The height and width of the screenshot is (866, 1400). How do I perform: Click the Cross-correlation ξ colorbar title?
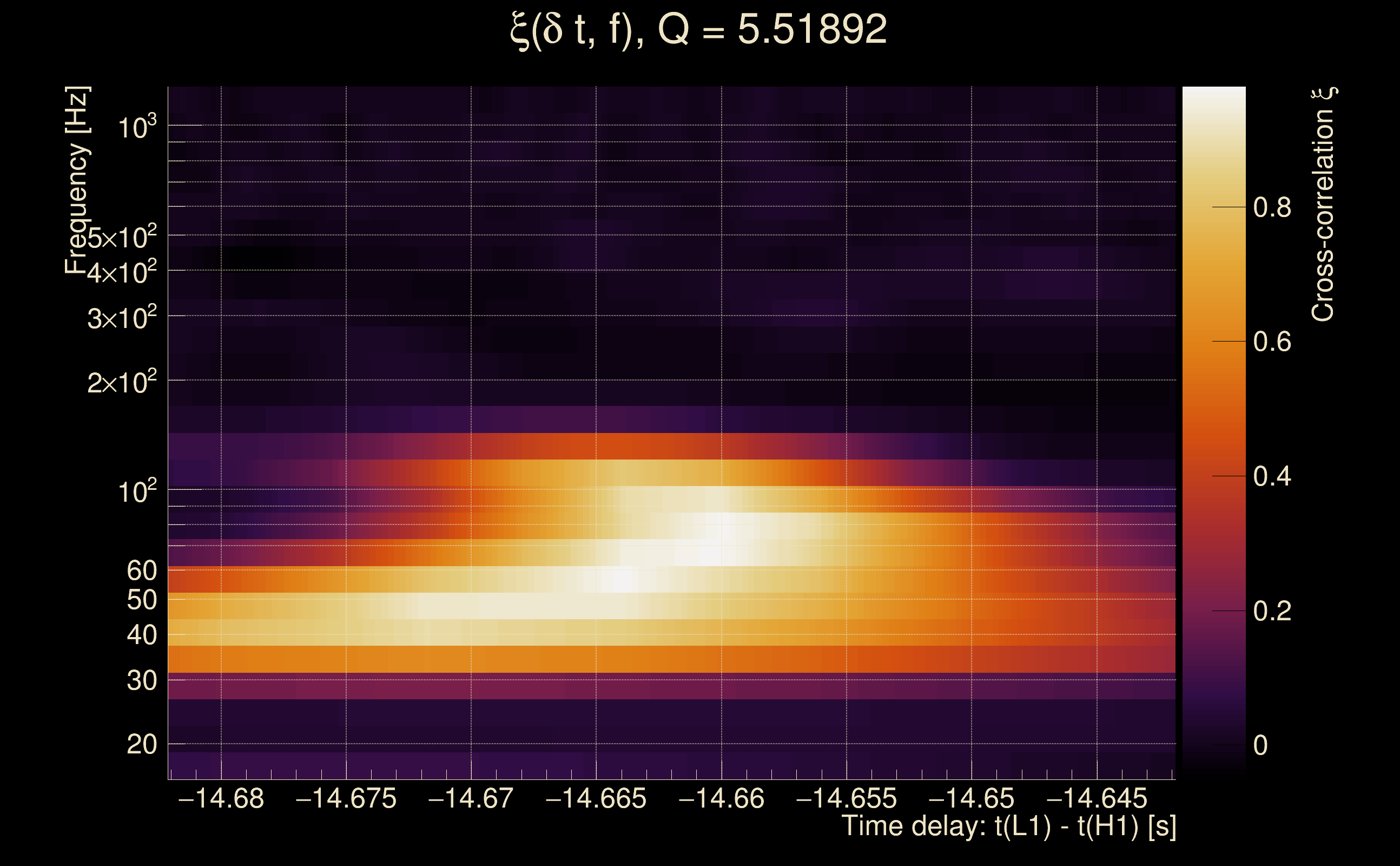click(1323, 205)
